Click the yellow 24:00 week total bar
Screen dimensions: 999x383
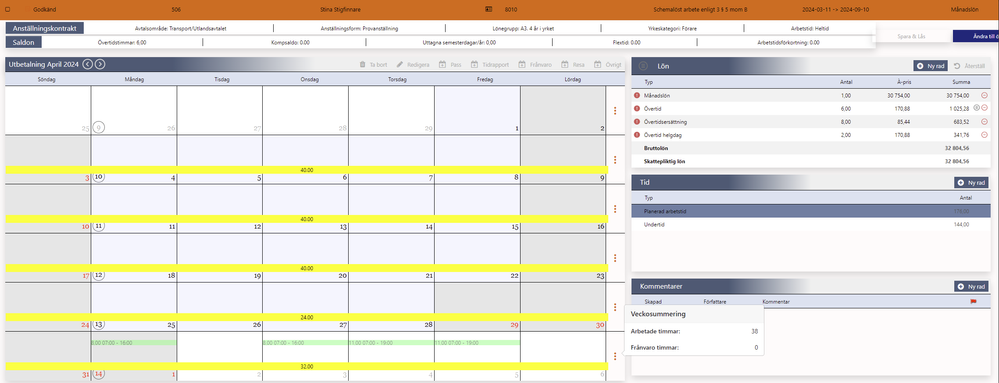click(306, 317)
